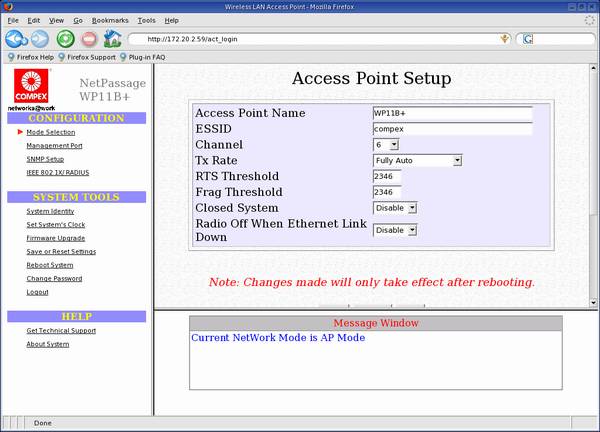The width and height of the screenshot is (600, 432).
Task: Open Get Technical Support link
Action: 61,331
